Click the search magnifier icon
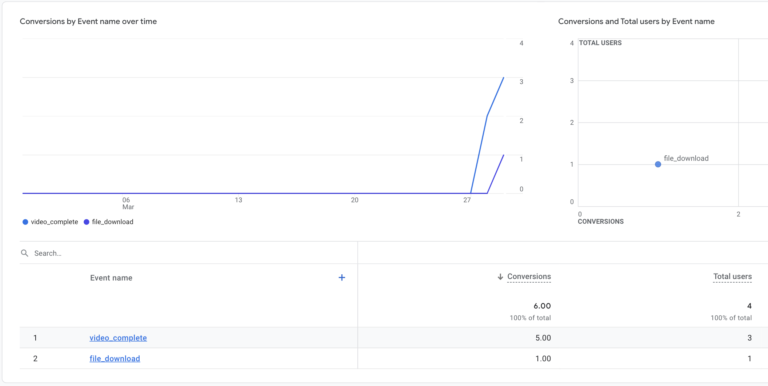Screen dimensions: 768x386 (24, 253)
